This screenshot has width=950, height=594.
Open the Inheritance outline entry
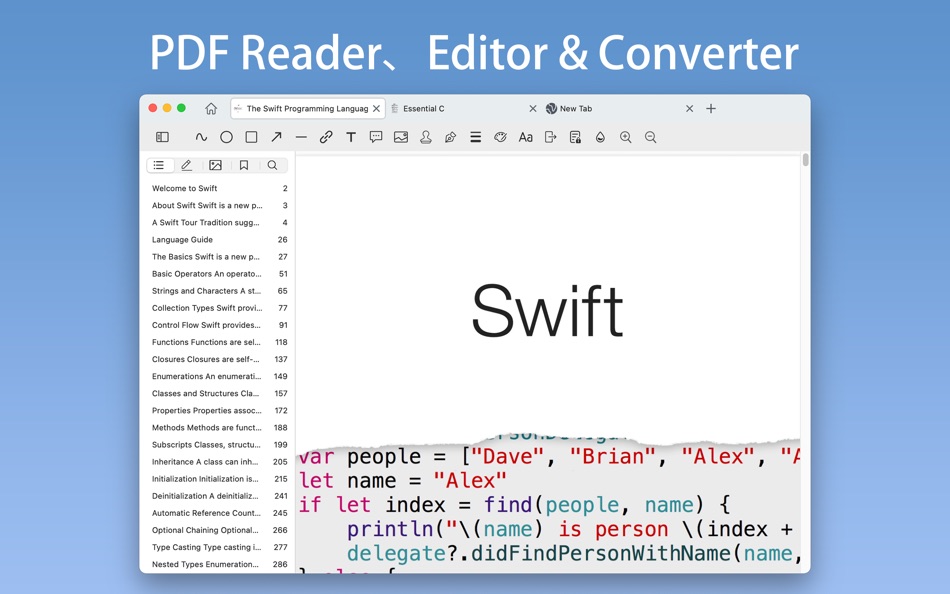click(219, 461)
